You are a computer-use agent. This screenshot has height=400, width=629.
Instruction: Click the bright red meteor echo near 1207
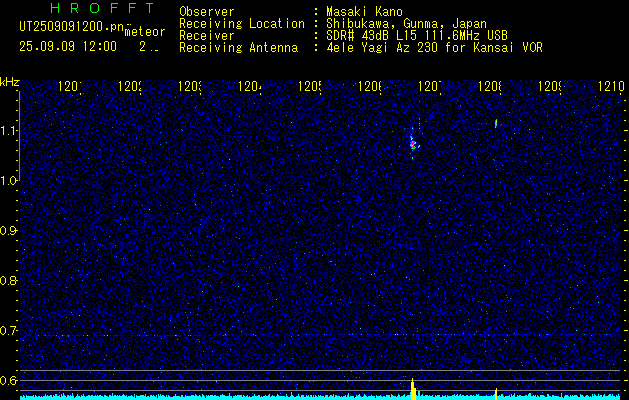pyautogui.click(x=413, y=144)
